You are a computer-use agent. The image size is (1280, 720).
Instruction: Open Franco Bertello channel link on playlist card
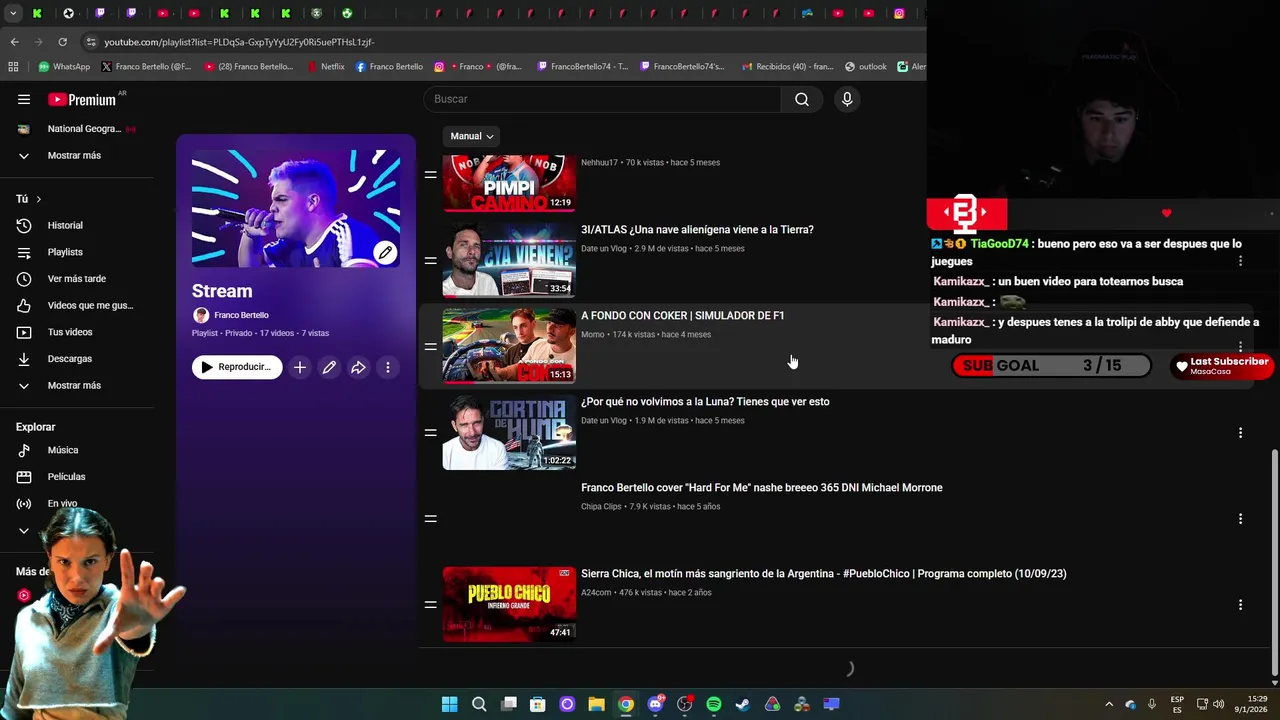click(241, 315)
